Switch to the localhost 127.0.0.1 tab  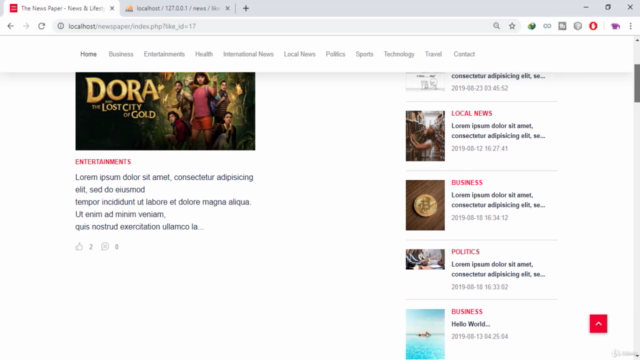click(178, 8)
